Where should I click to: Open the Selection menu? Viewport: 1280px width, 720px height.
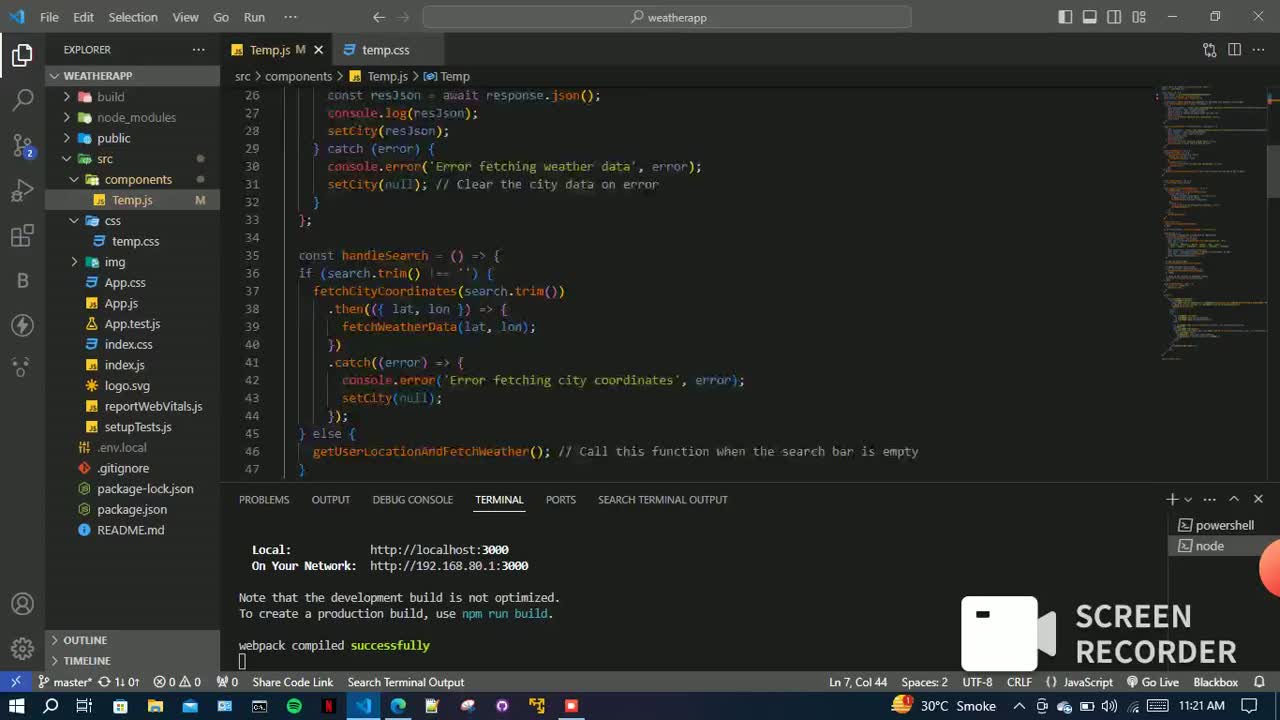(132, 17)
